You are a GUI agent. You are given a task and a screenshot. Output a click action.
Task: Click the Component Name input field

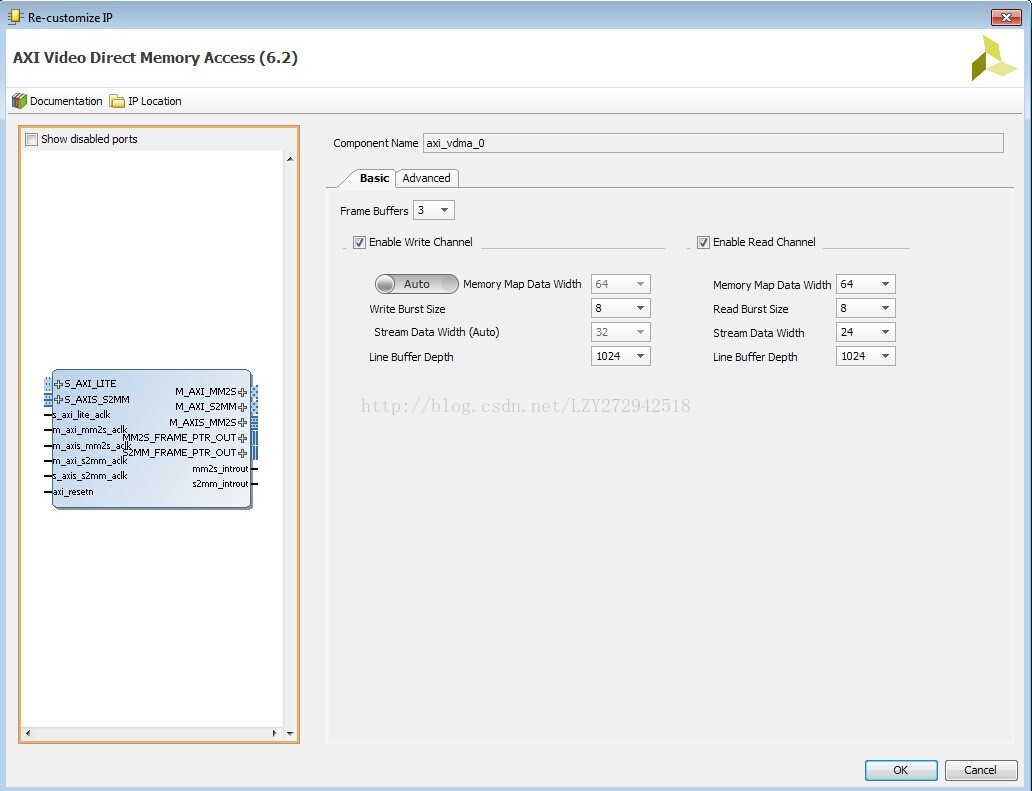(713, 143)
